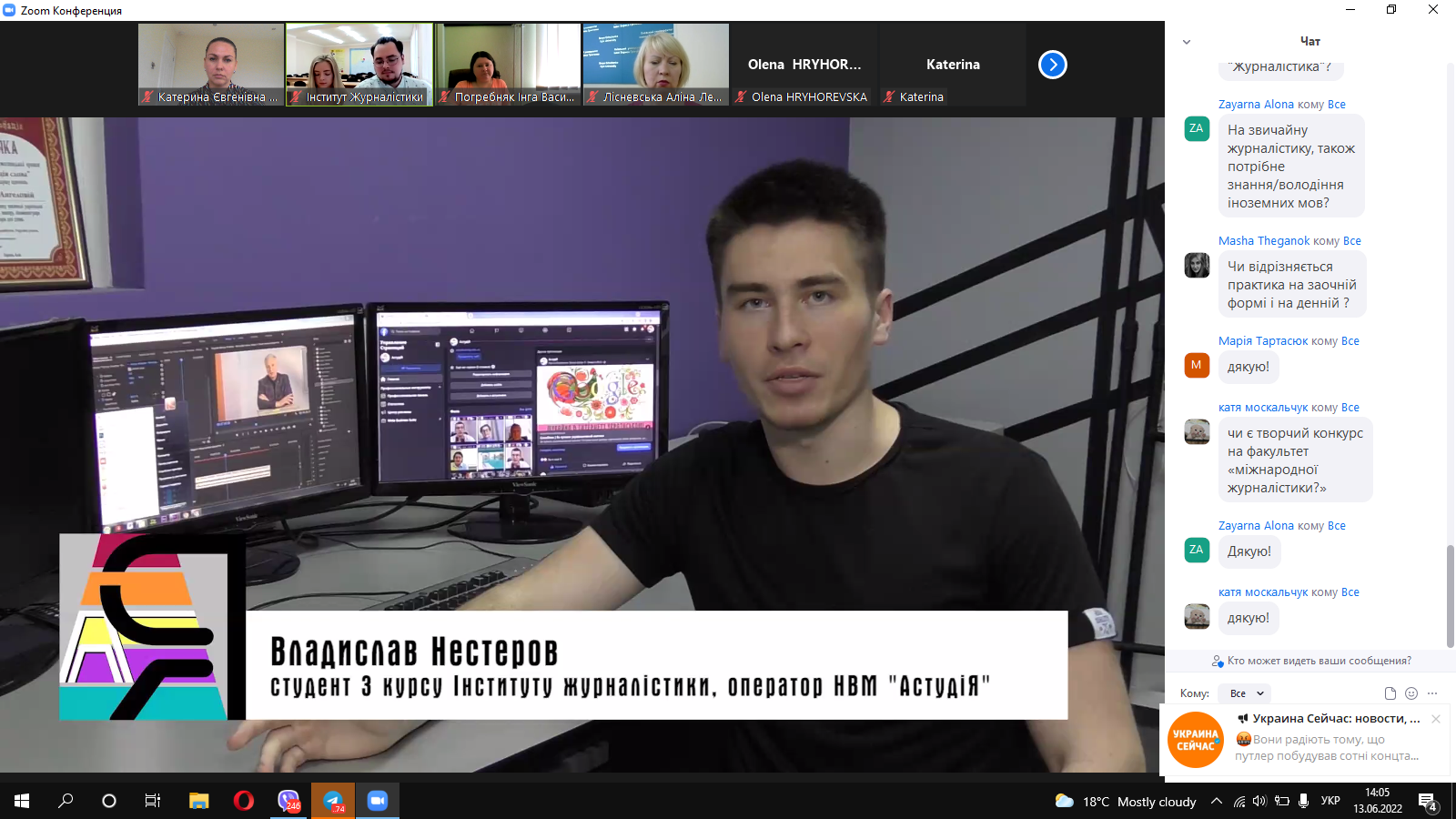Launch Opera browser from the taskbar
1456x819 pixels.
pyautogui.click(x=243, y=801)
